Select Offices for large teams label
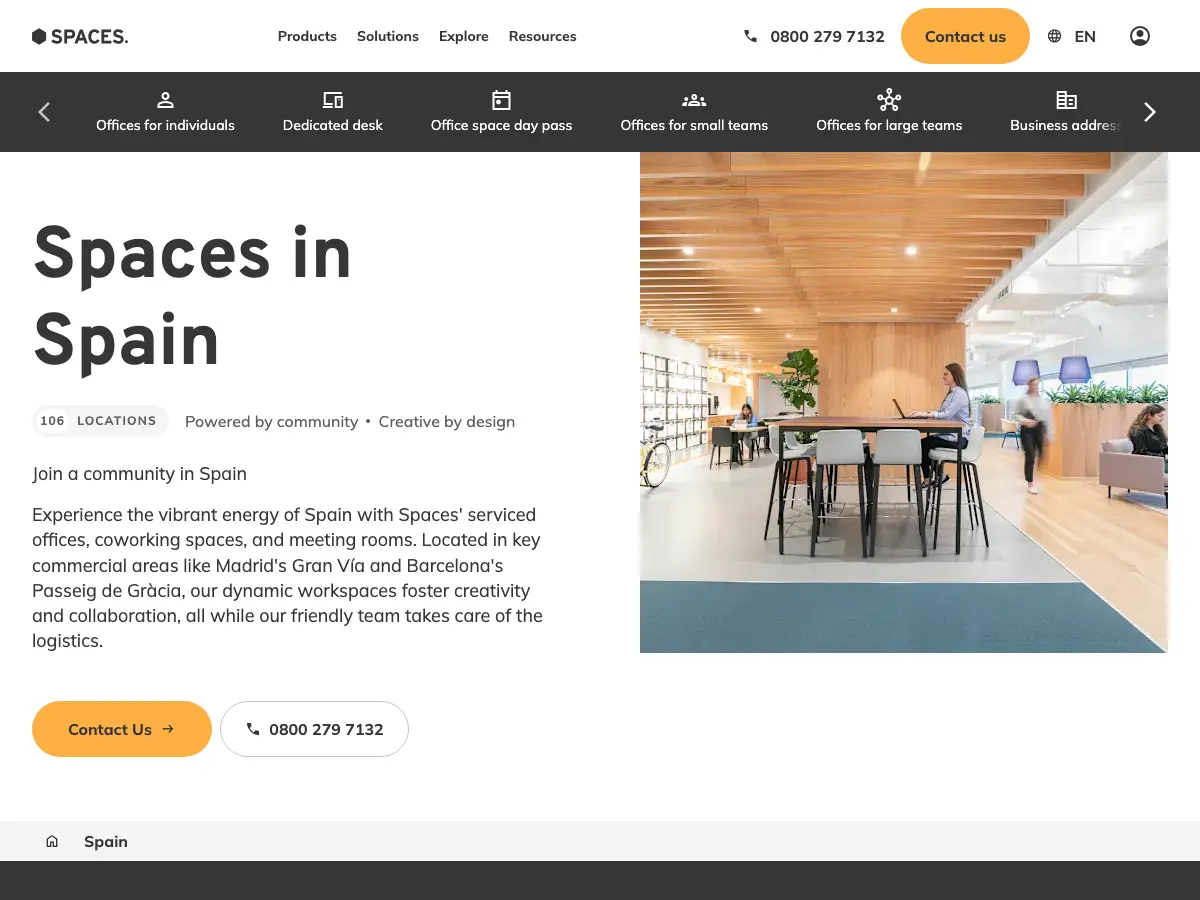 [x=889, y=125]
